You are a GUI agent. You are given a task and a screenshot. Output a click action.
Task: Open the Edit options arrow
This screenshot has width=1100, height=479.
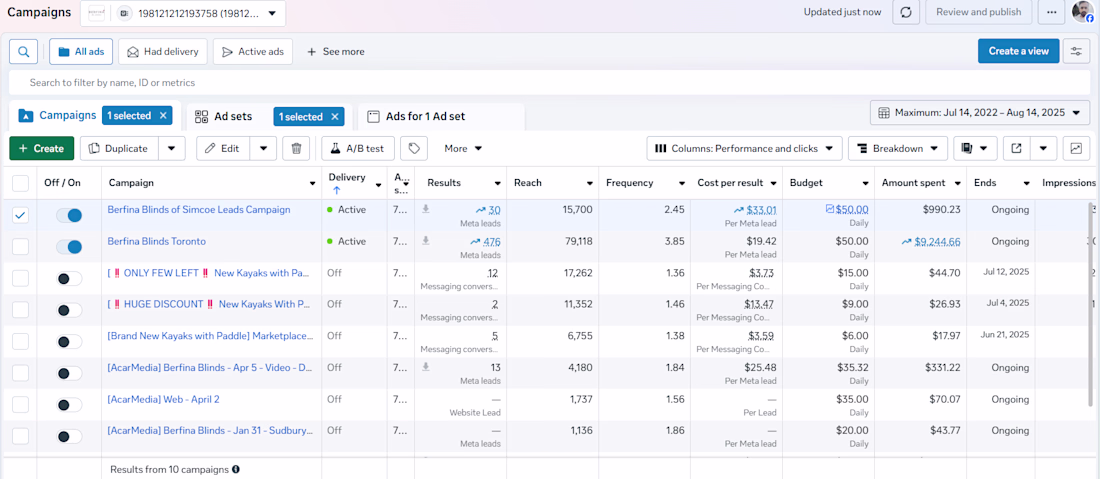pyautogui.click(x=263, y=149)
